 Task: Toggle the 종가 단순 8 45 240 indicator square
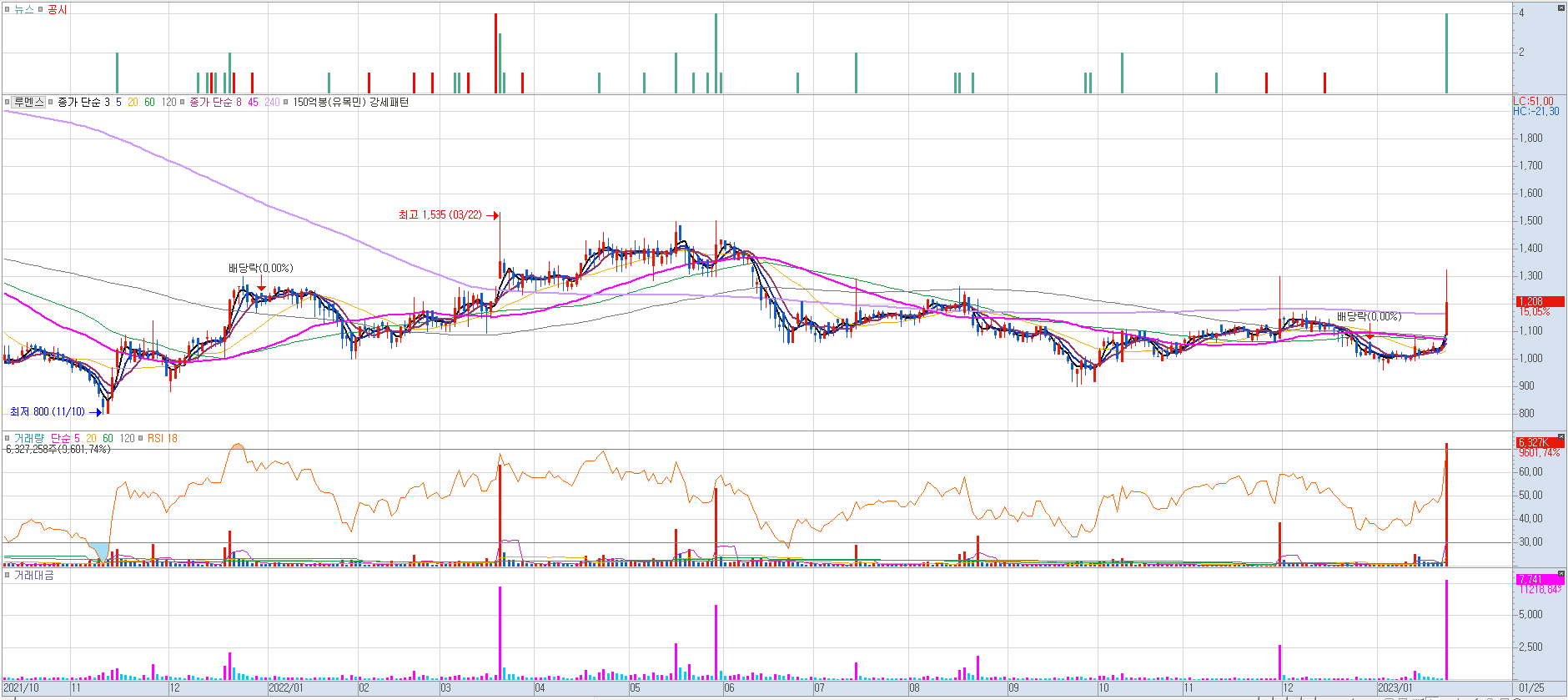click(183, 102)
